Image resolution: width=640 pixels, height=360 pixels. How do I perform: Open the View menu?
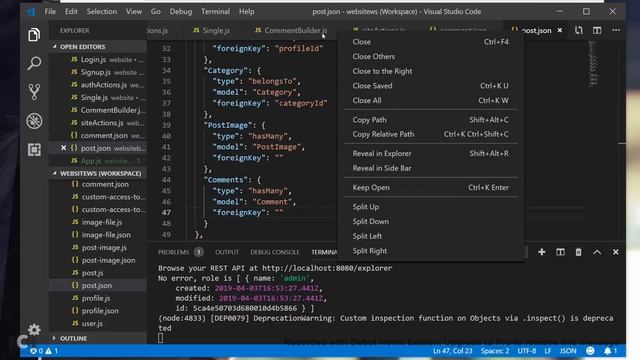point(134,11)
